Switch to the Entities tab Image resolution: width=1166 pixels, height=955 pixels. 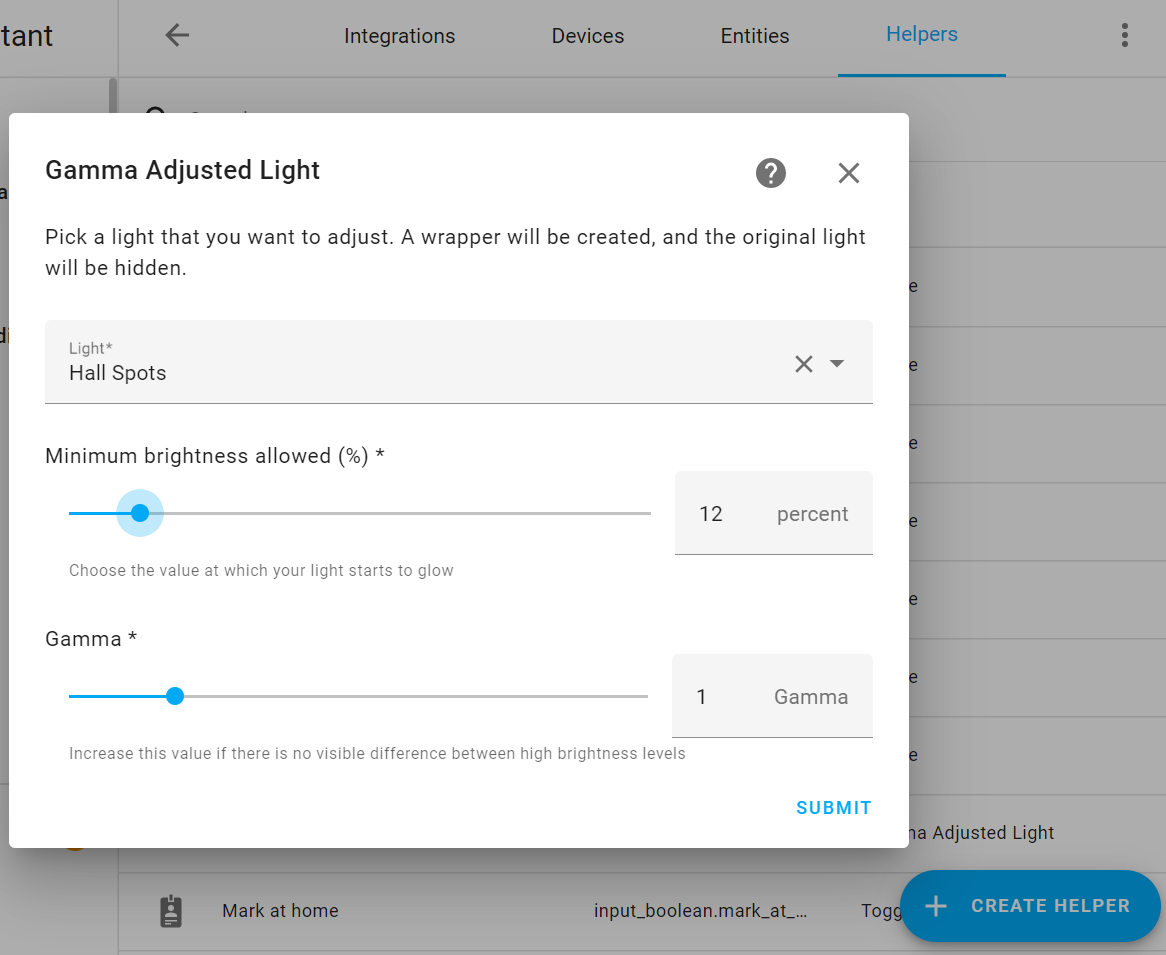coord(754,35)
